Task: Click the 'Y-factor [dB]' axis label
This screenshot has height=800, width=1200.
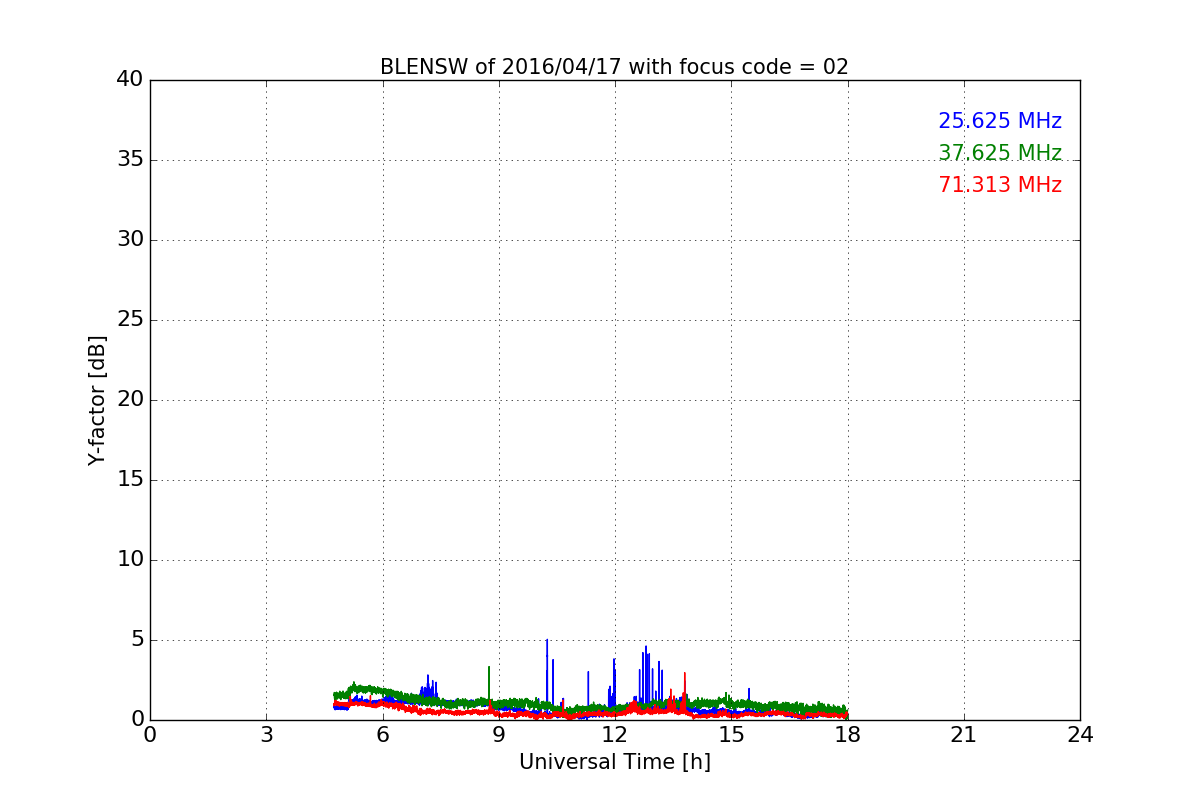Action: pyautogui.click(x=97, y=400)
